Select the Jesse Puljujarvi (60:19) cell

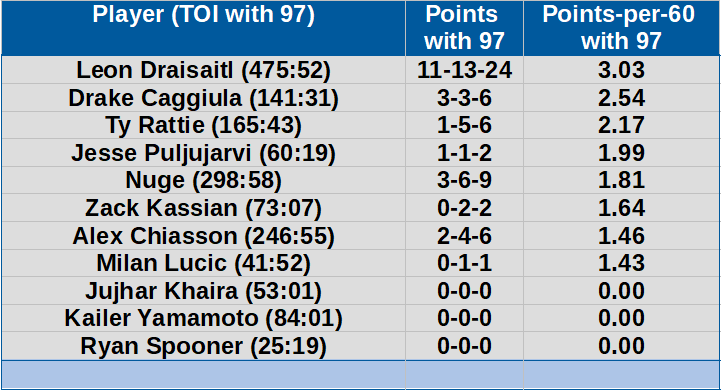203,153
